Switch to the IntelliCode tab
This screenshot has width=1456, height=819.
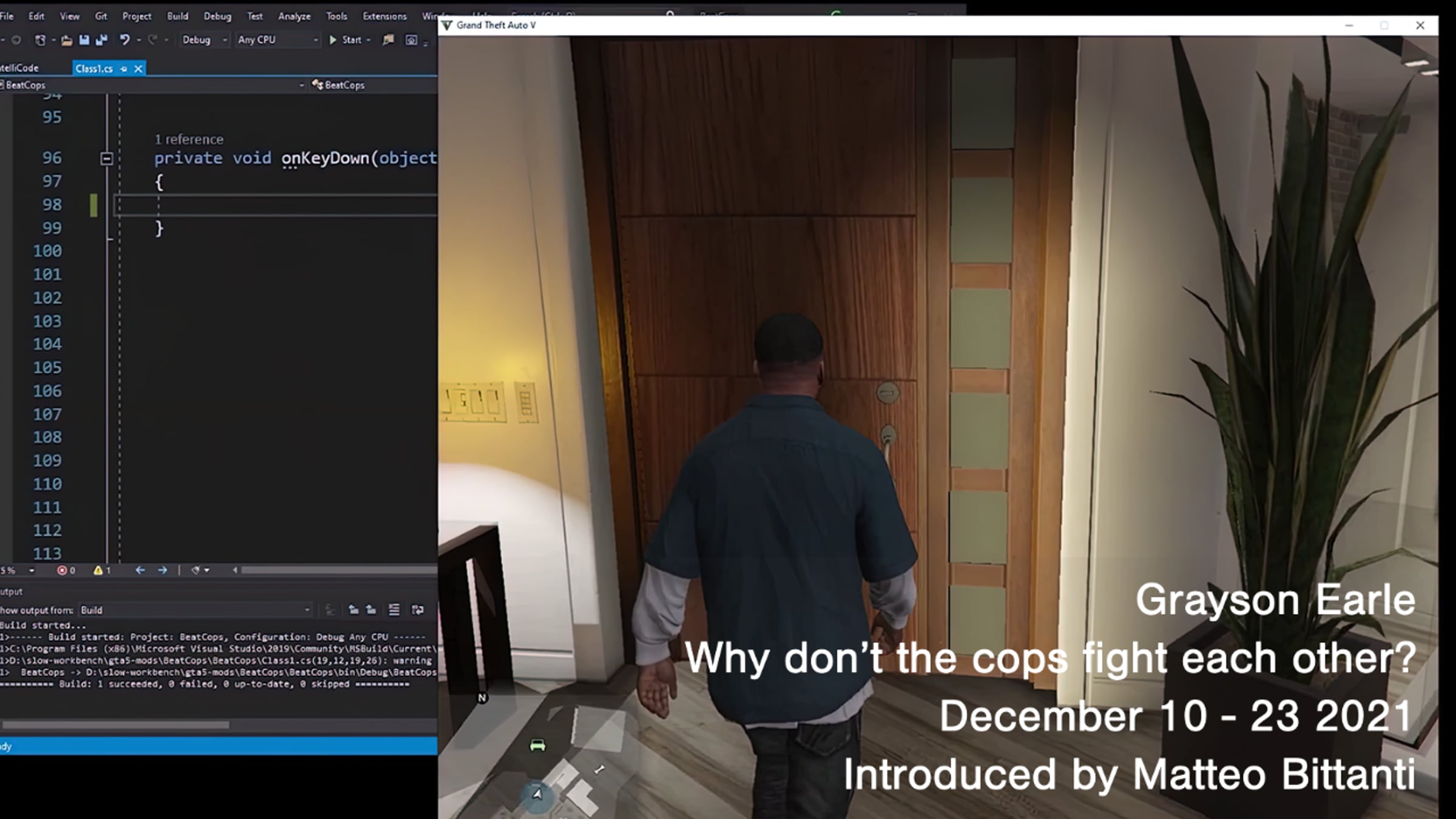click(x=19, y=69)
